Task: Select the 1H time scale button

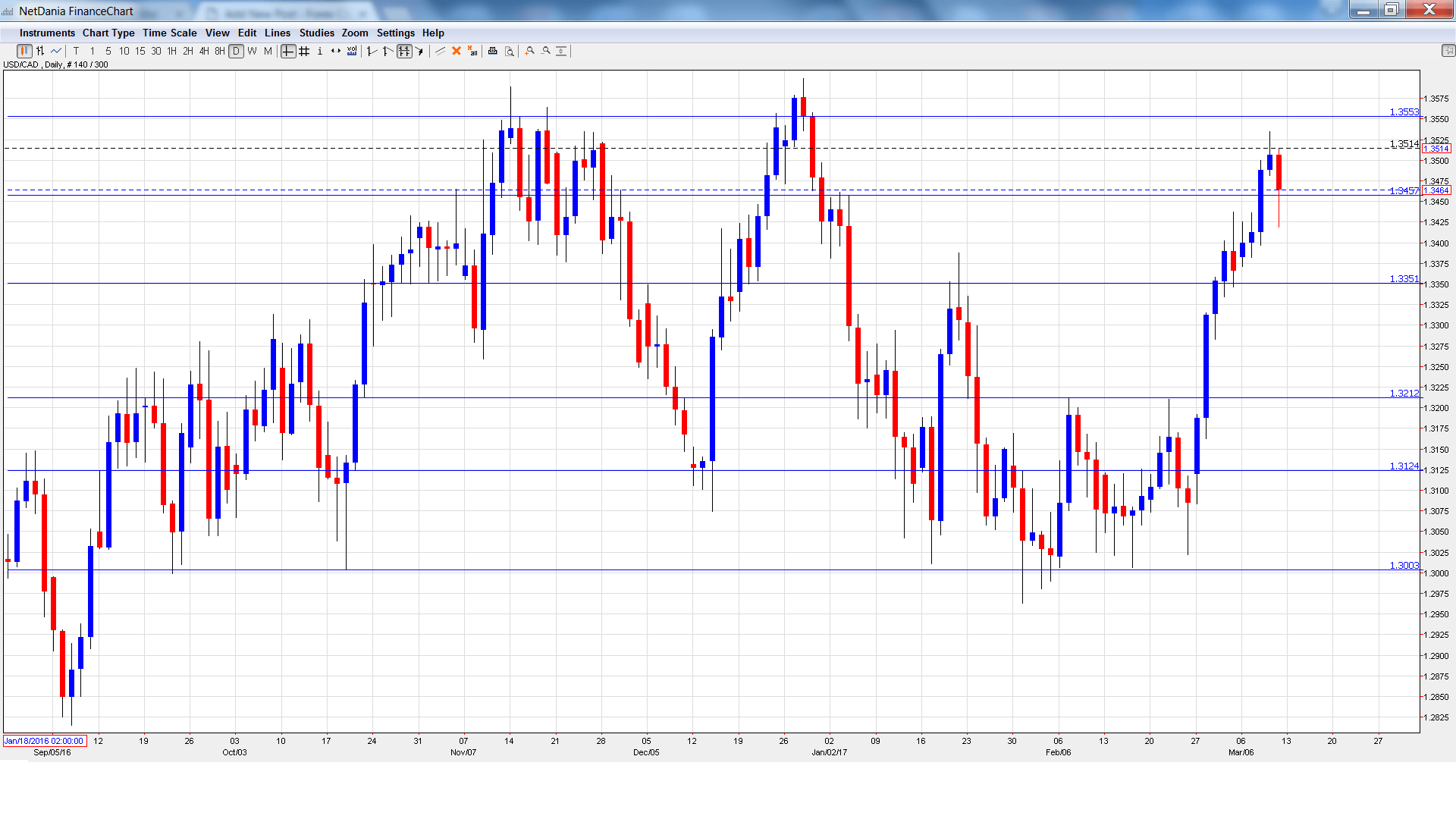Action: coord(172,52)
